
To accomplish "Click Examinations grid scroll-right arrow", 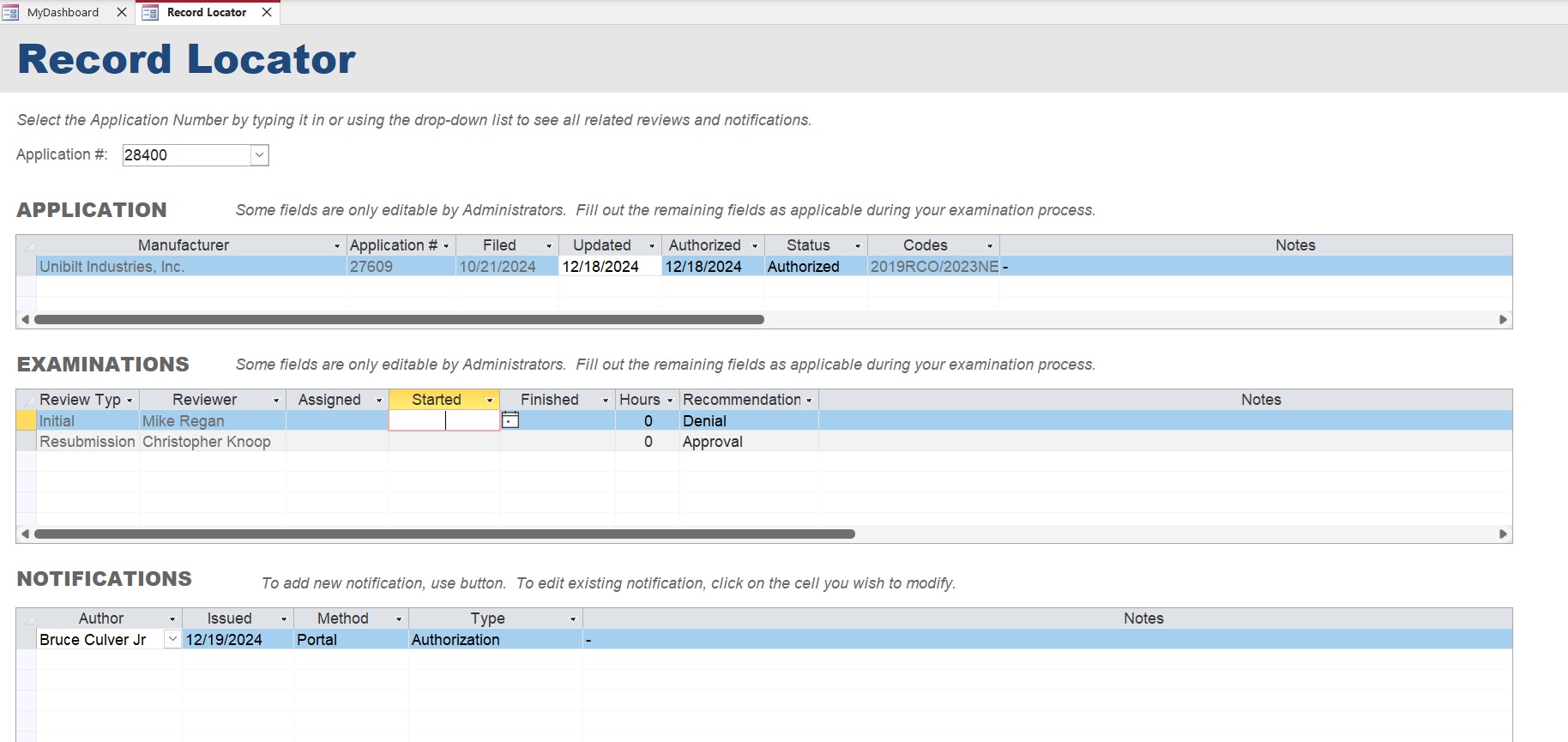I will (1503, 534).
